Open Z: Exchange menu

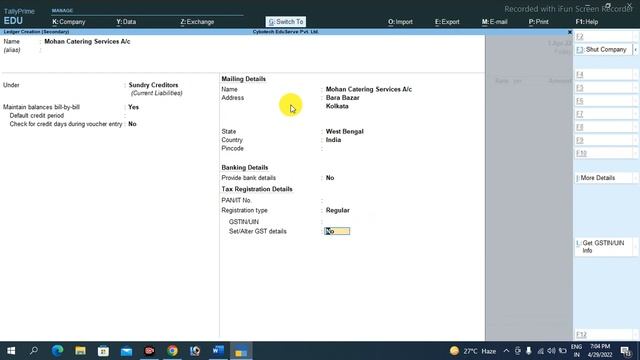[197, 22]
